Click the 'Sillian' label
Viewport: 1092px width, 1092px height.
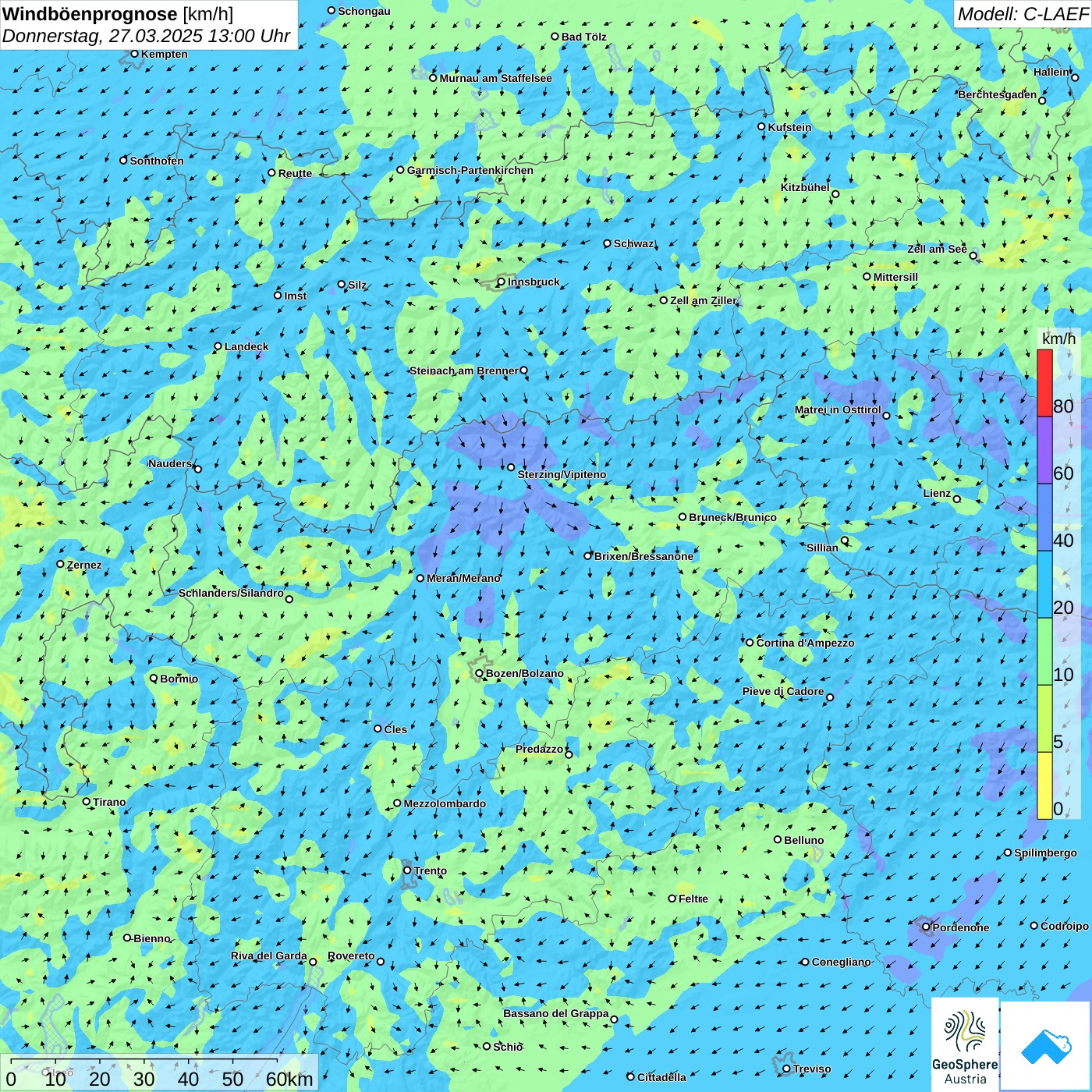[x=822, y=548]
